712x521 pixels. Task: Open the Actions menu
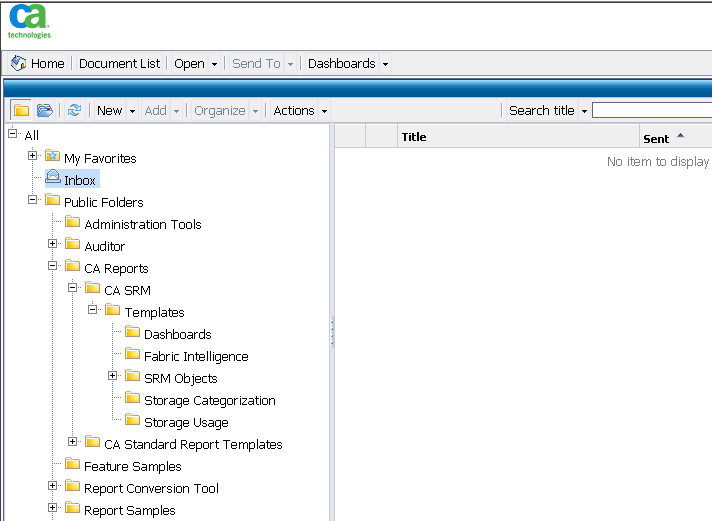(300, 111)
